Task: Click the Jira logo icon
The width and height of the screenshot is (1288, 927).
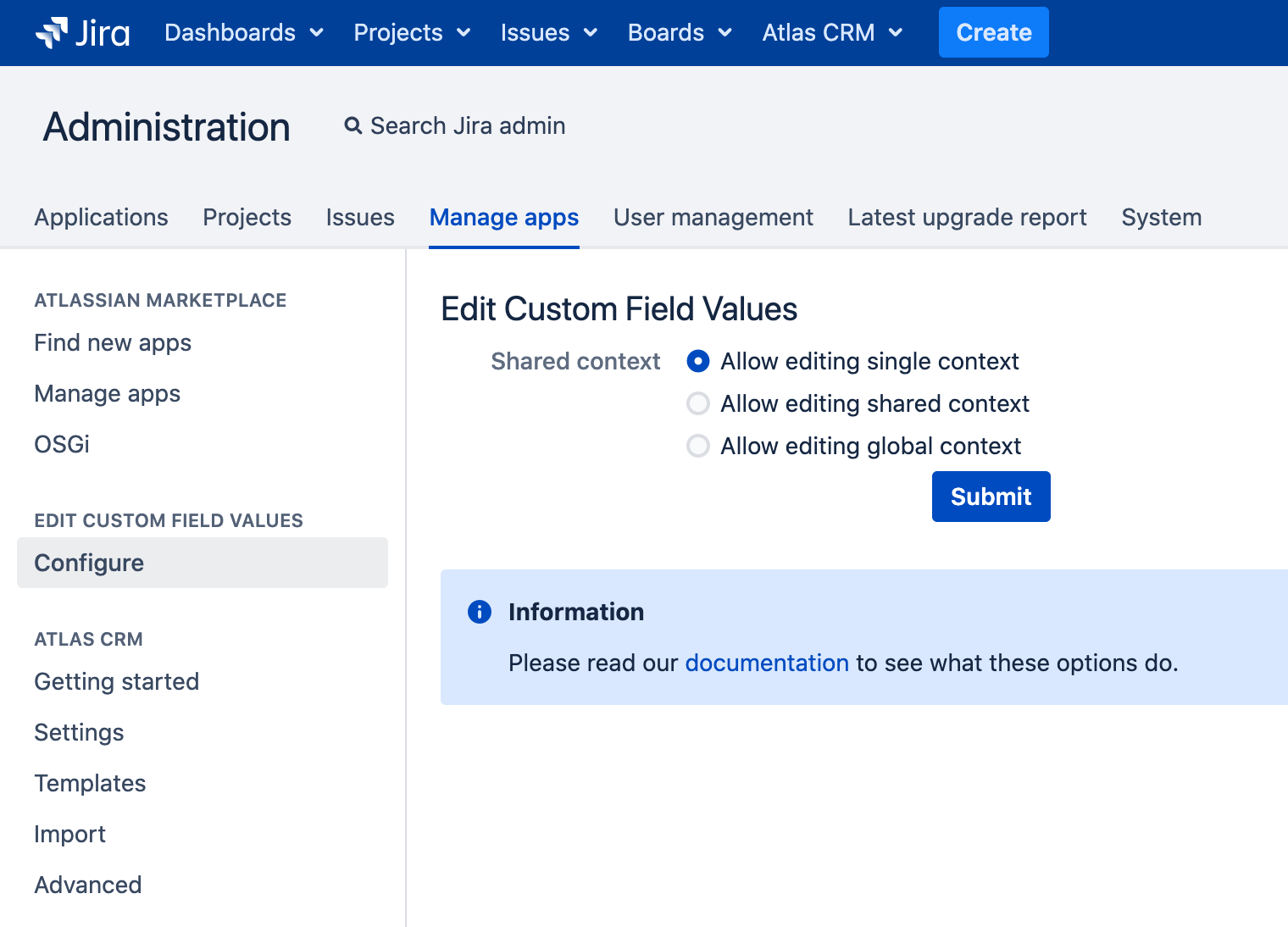Action: tap(52, 32)
